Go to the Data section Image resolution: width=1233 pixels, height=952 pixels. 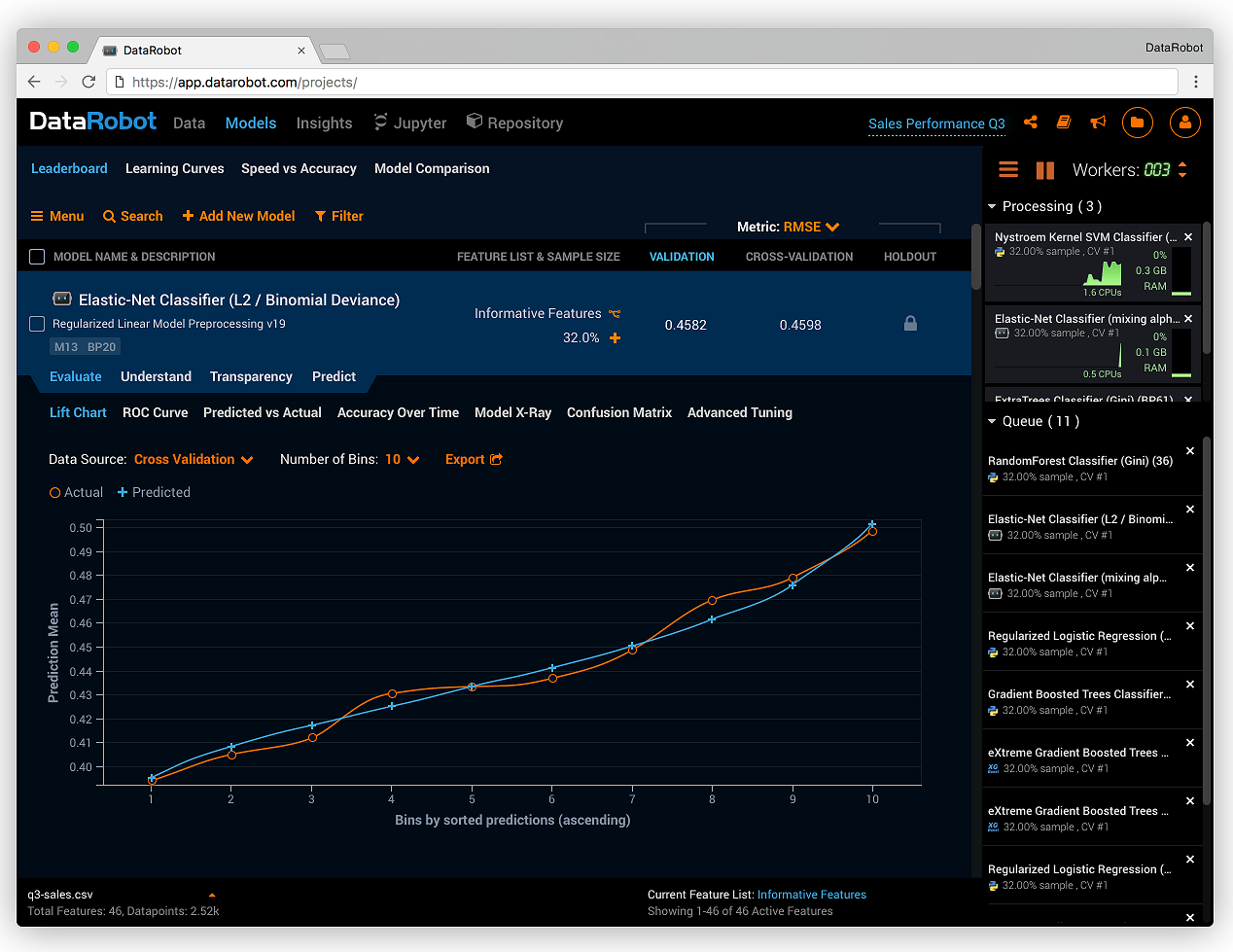189,123
